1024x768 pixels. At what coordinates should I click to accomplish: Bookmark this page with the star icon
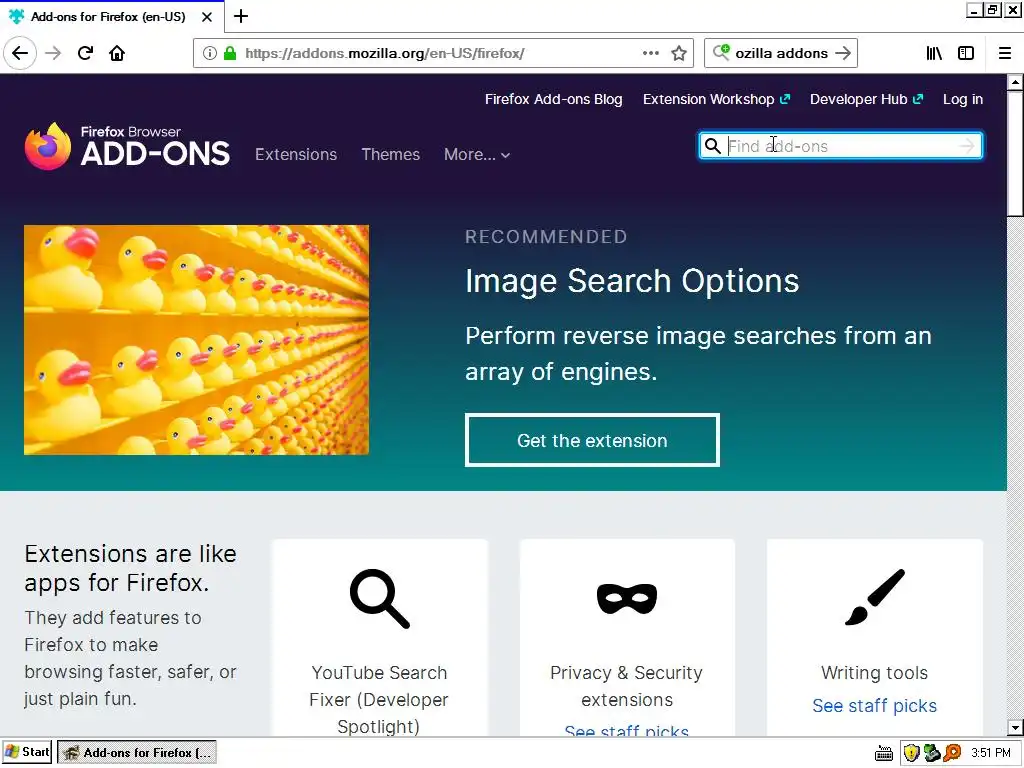(x=679, y=53)
